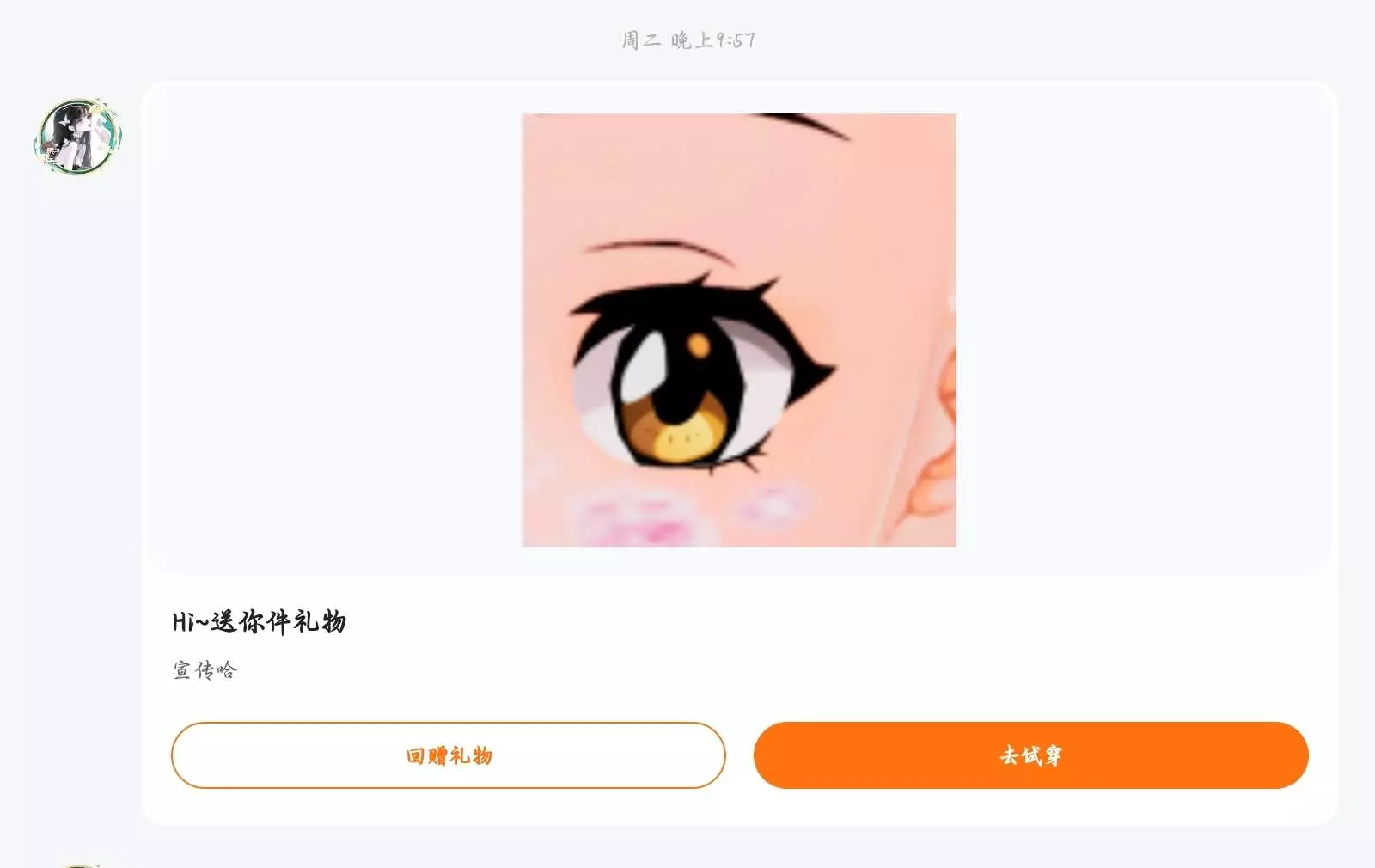
Task: Click the thin eyebrow above the eye
Action: click(x=657, y=250)
